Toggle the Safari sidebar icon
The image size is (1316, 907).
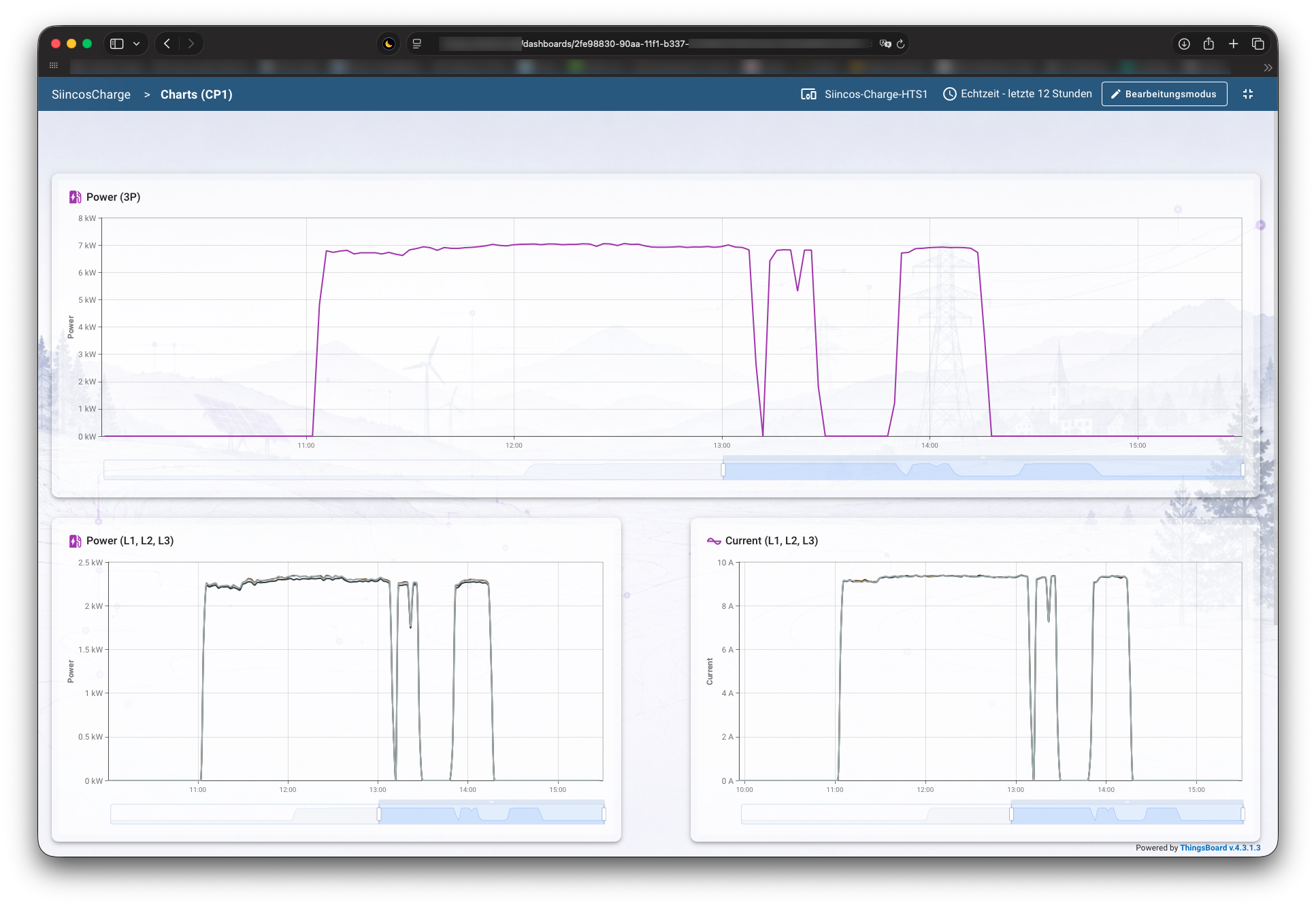[116, 44]
